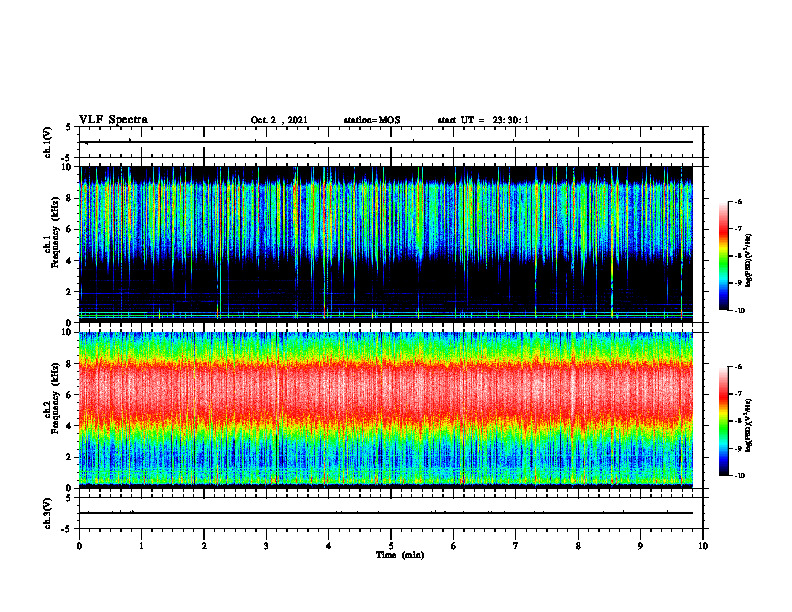Click inside the ch.1 spectrogram panel
The width and height of the screenshot is (792, 612).
pos(386,244)
